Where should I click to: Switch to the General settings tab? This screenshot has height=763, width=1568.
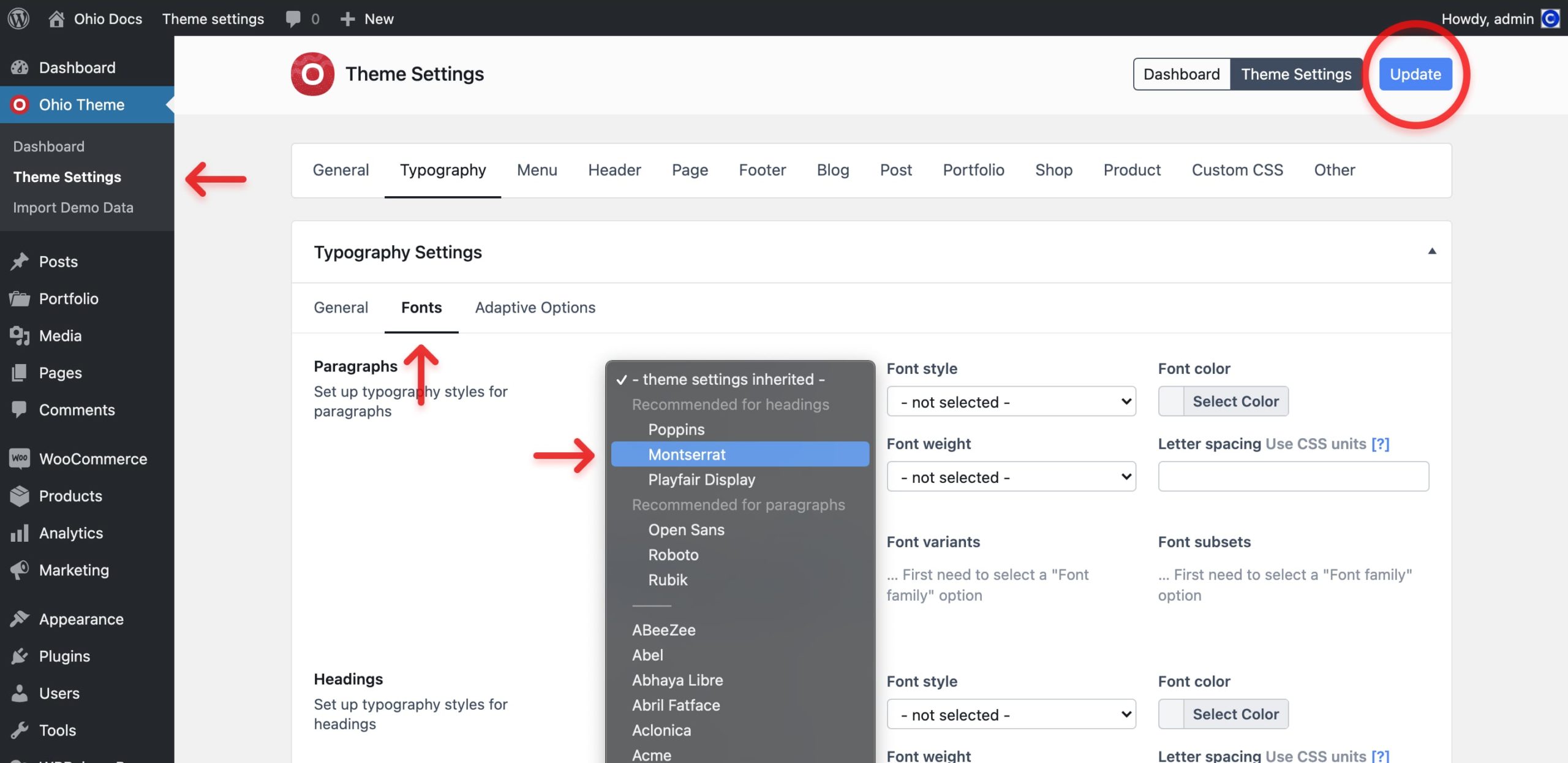point(341,170)
